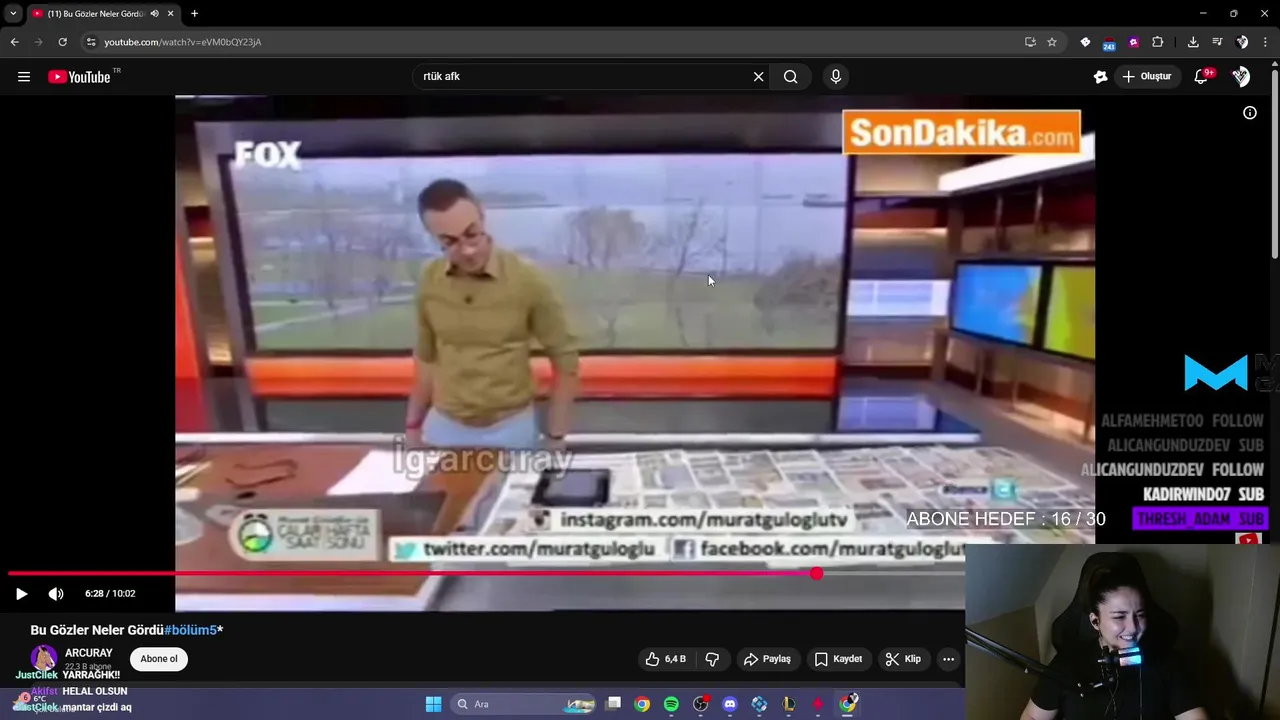Click the taskbar Ara search box
The image size is (1280, 720).
coord(523,704)
